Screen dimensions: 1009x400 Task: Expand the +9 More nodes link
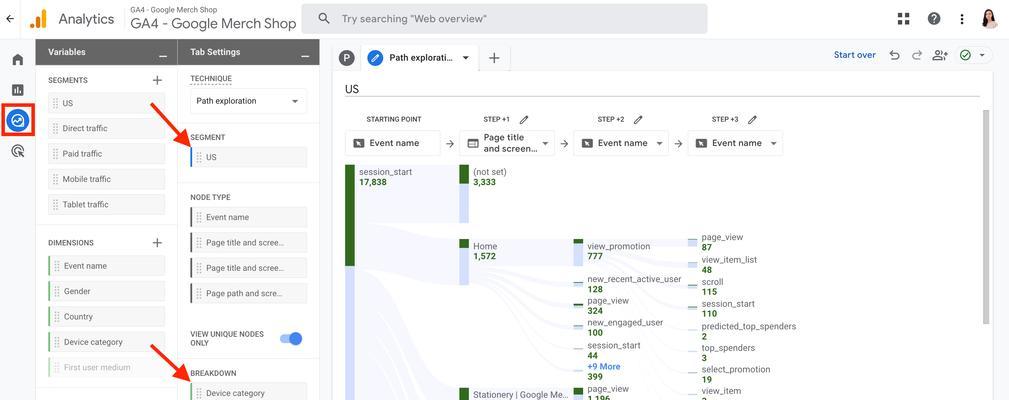click(604, 367)
